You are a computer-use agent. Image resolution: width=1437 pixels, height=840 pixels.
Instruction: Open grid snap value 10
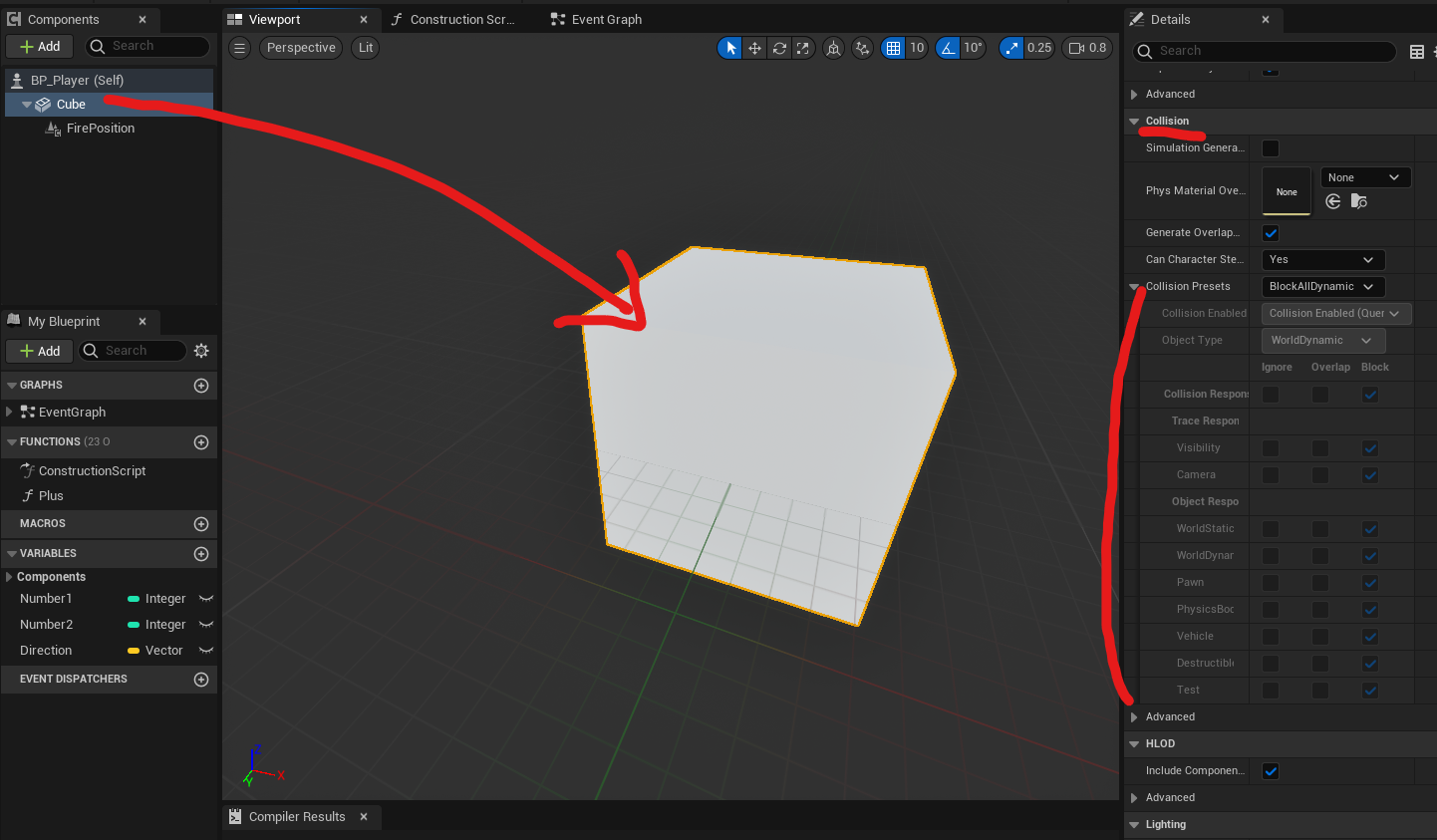(917, 48)
